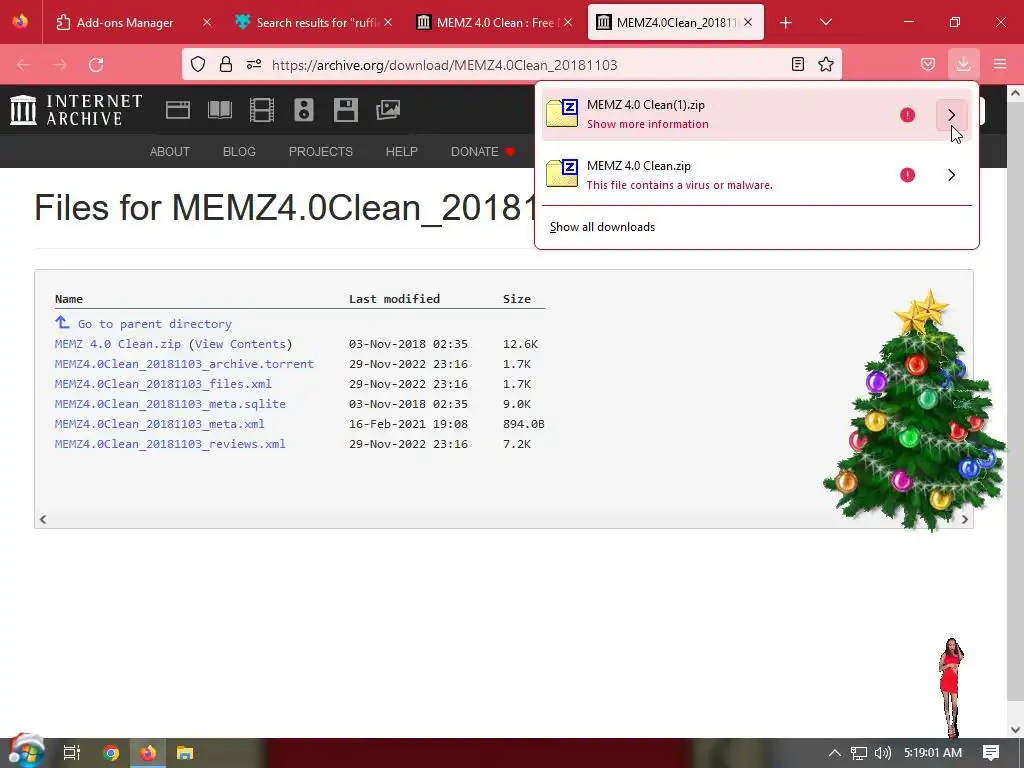Close the active MEMZ4.0Clean_2018 tab
The width and height of the screenshot is (1024, 768).
point(748,22)
